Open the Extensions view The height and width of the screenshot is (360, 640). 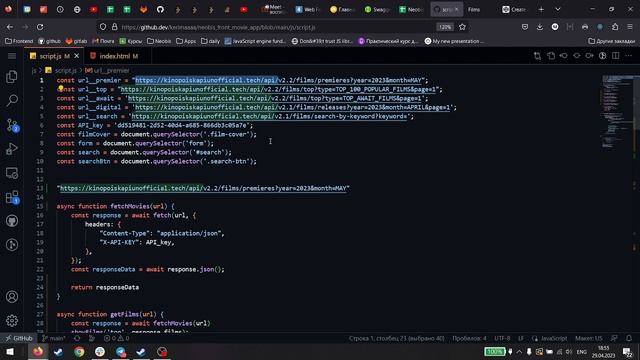[x=12, y=197]
